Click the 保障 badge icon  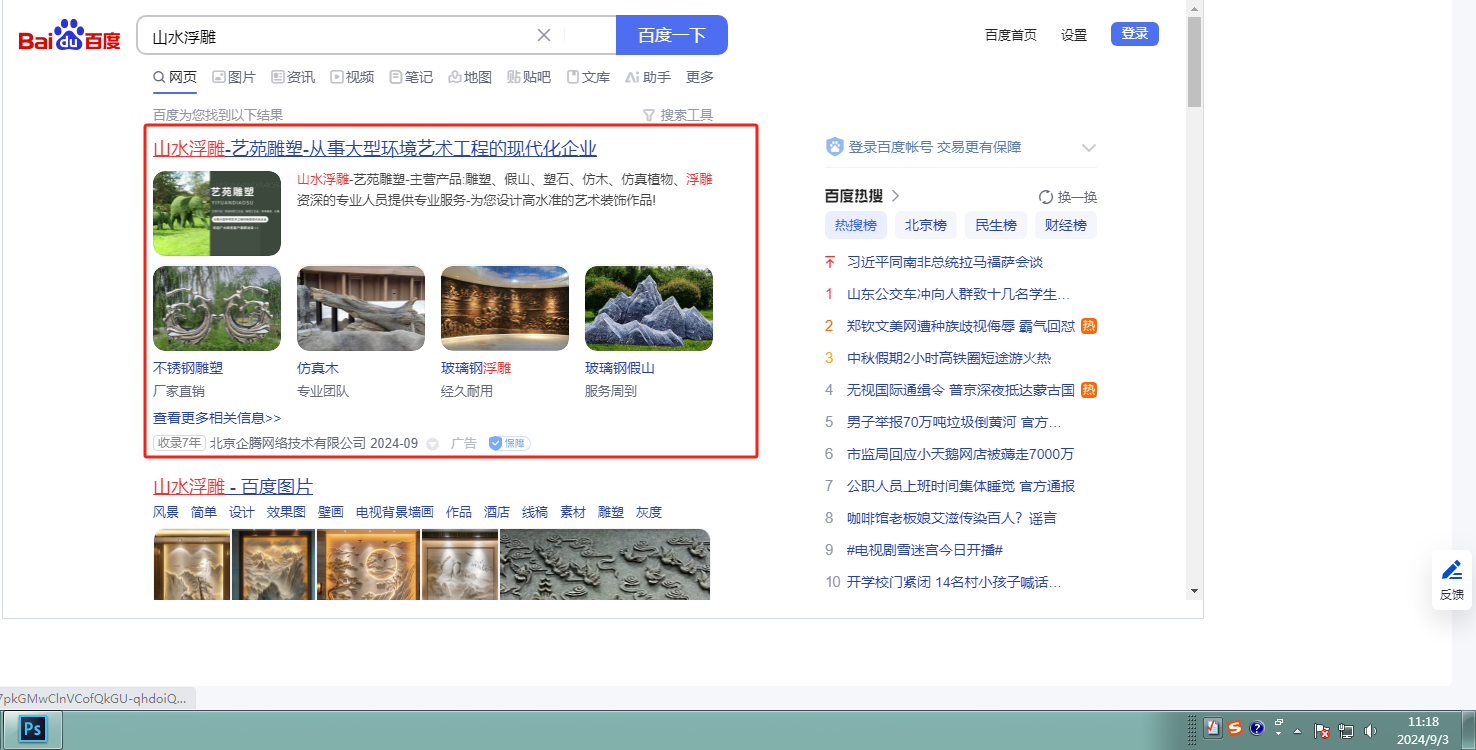509,443
